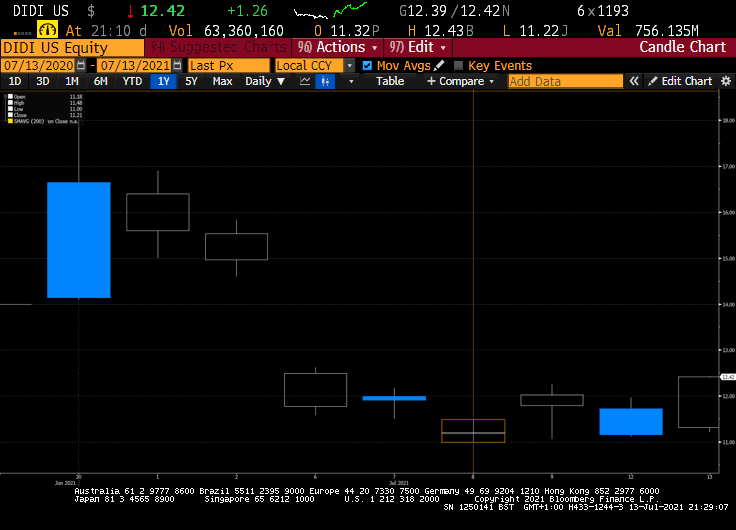
Task: Click the Local CCY field
Action: (x=310, y=65)
